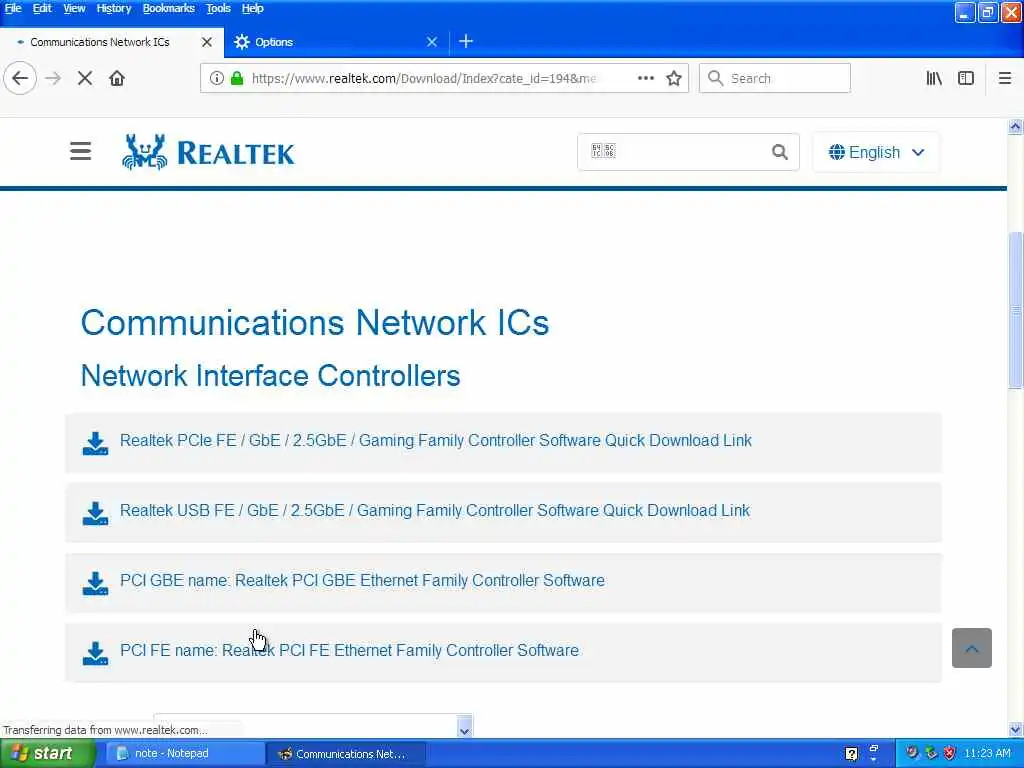Screen dimensions: 1024x768
Task: Click the forward navigation arrow
Action: pyautogui.click(x=53, y=78)
